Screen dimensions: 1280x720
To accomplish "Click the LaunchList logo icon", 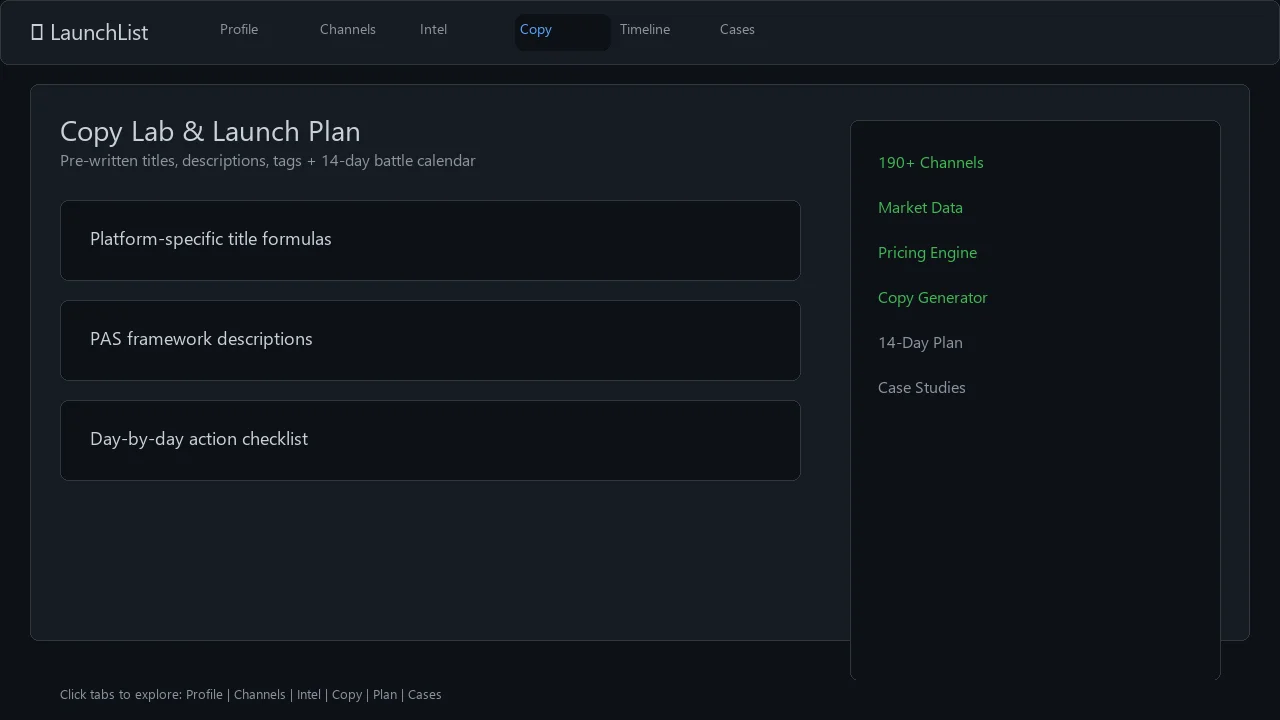I will (x=37, y=33).
